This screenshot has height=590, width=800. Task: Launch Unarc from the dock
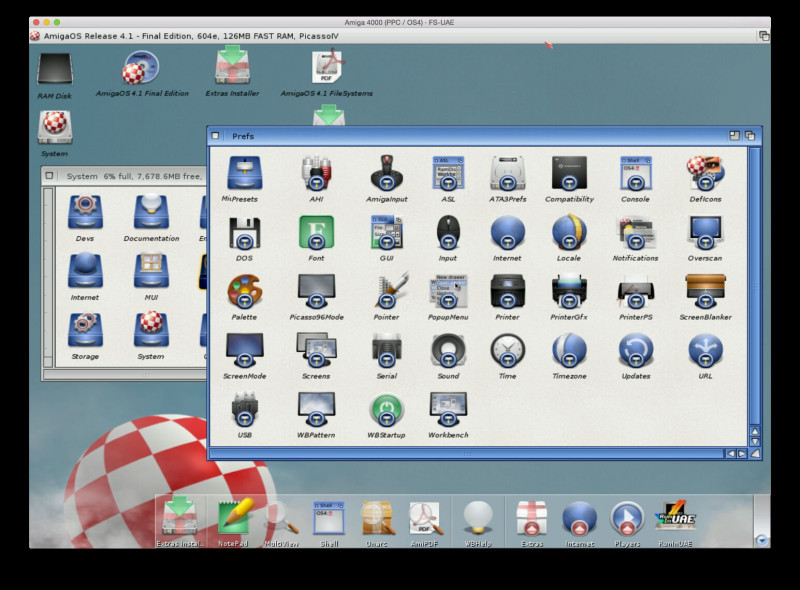[x=377, y=518]
